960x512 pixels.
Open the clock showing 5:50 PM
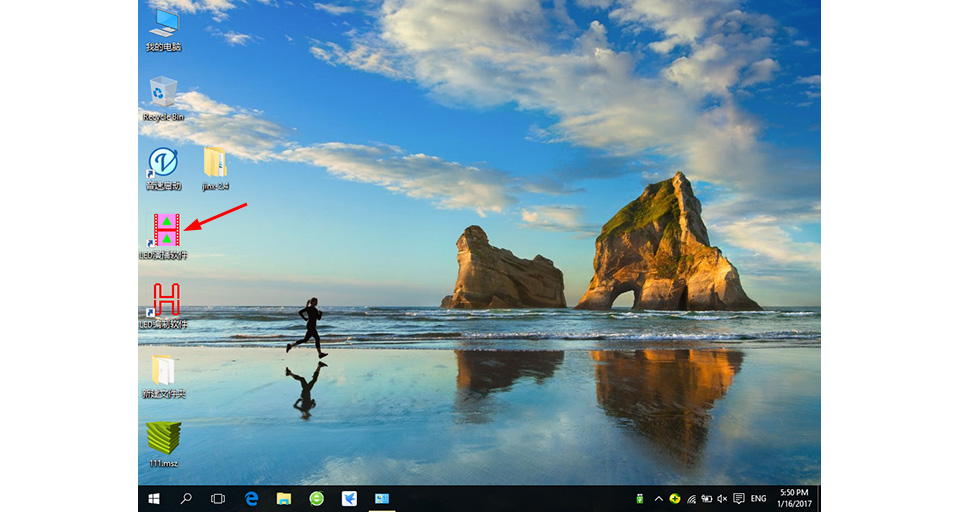tap(794, 498)
